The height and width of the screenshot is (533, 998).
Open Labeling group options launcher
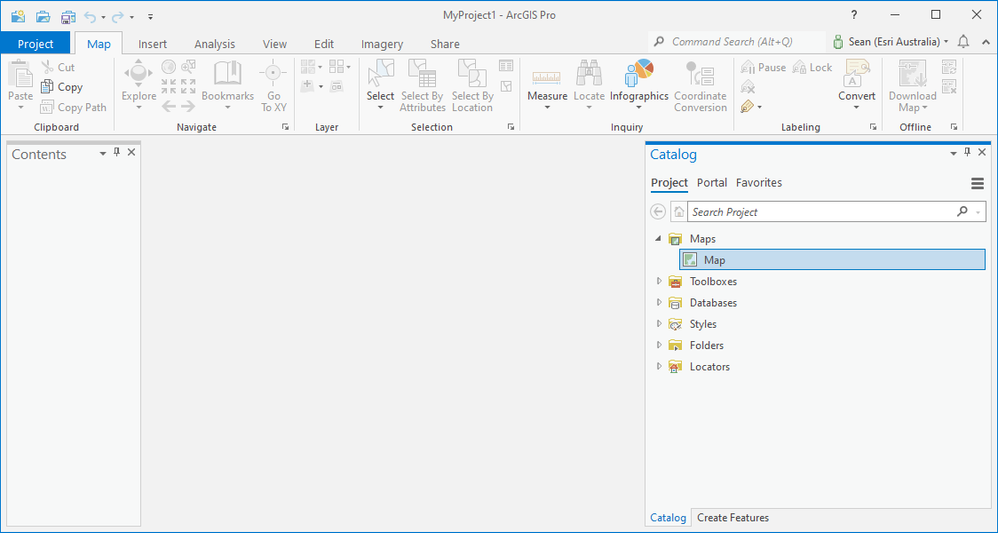click(873, 127)
